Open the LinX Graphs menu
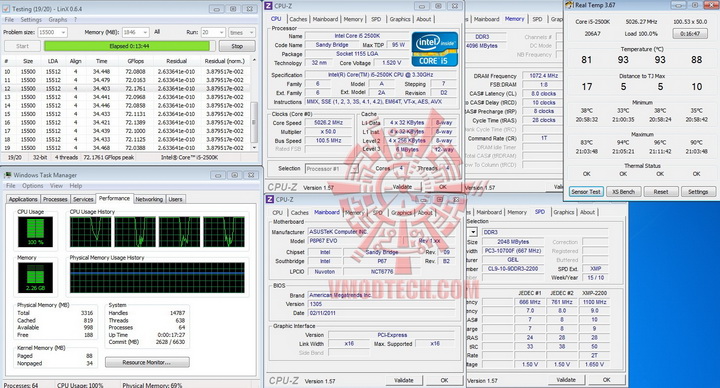Viewport: 720px width, 388px height. pyautogui.click(x=58, y=20)
